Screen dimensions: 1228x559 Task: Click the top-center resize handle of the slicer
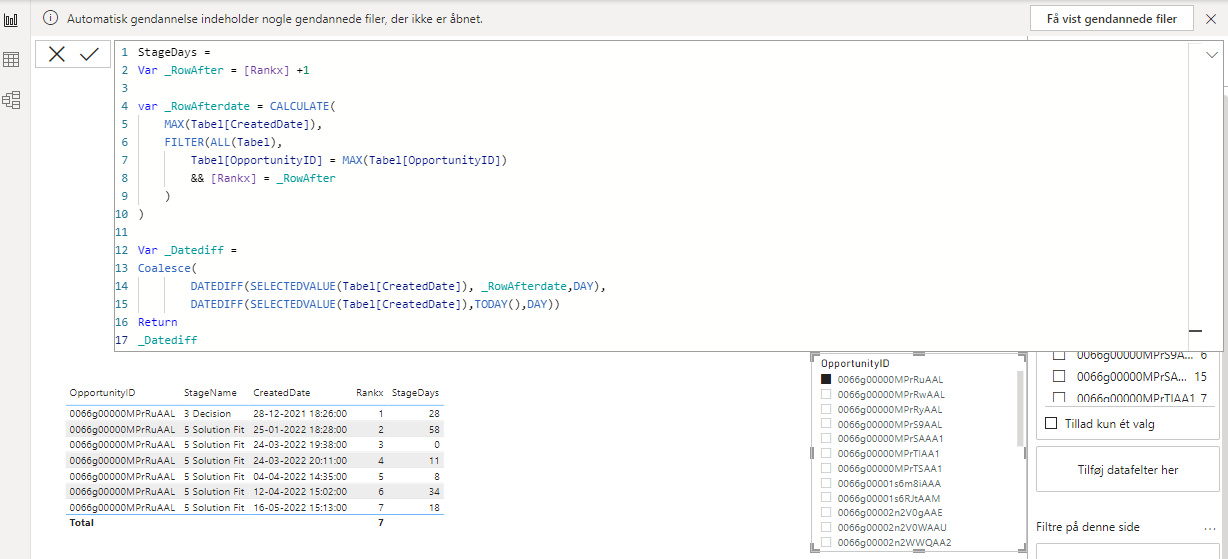click(918, 353)
